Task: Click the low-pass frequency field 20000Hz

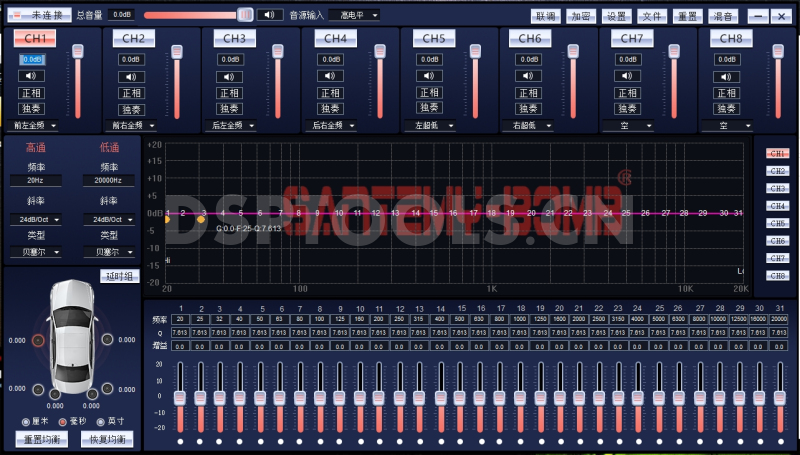Action: [x=109, y=180]
